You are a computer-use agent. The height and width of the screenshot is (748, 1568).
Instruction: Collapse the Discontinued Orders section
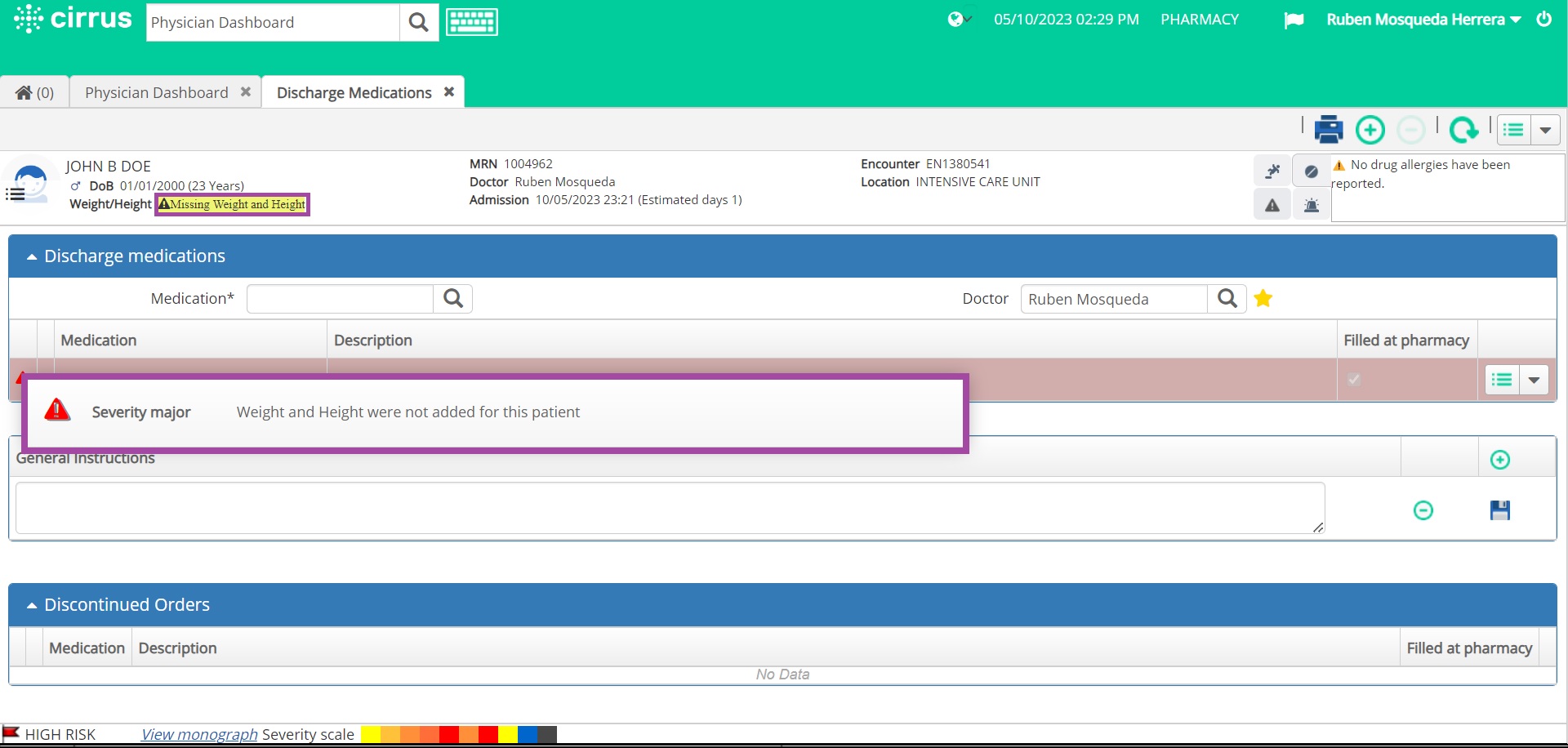(x=31, y=604)
